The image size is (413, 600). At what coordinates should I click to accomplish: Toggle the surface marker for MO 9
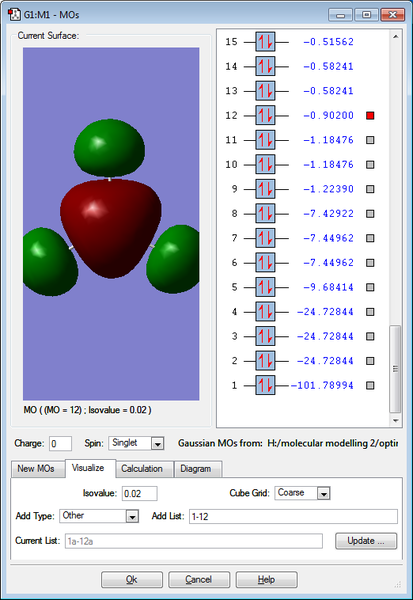point(370,189)
